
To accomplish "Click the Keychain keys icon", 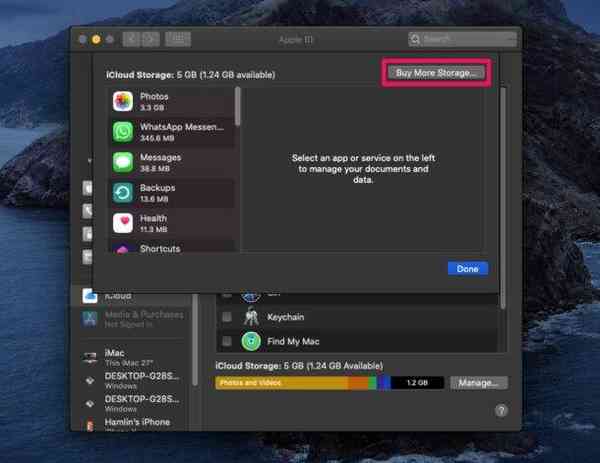I will pyautogui.click(x=251, y=316).
